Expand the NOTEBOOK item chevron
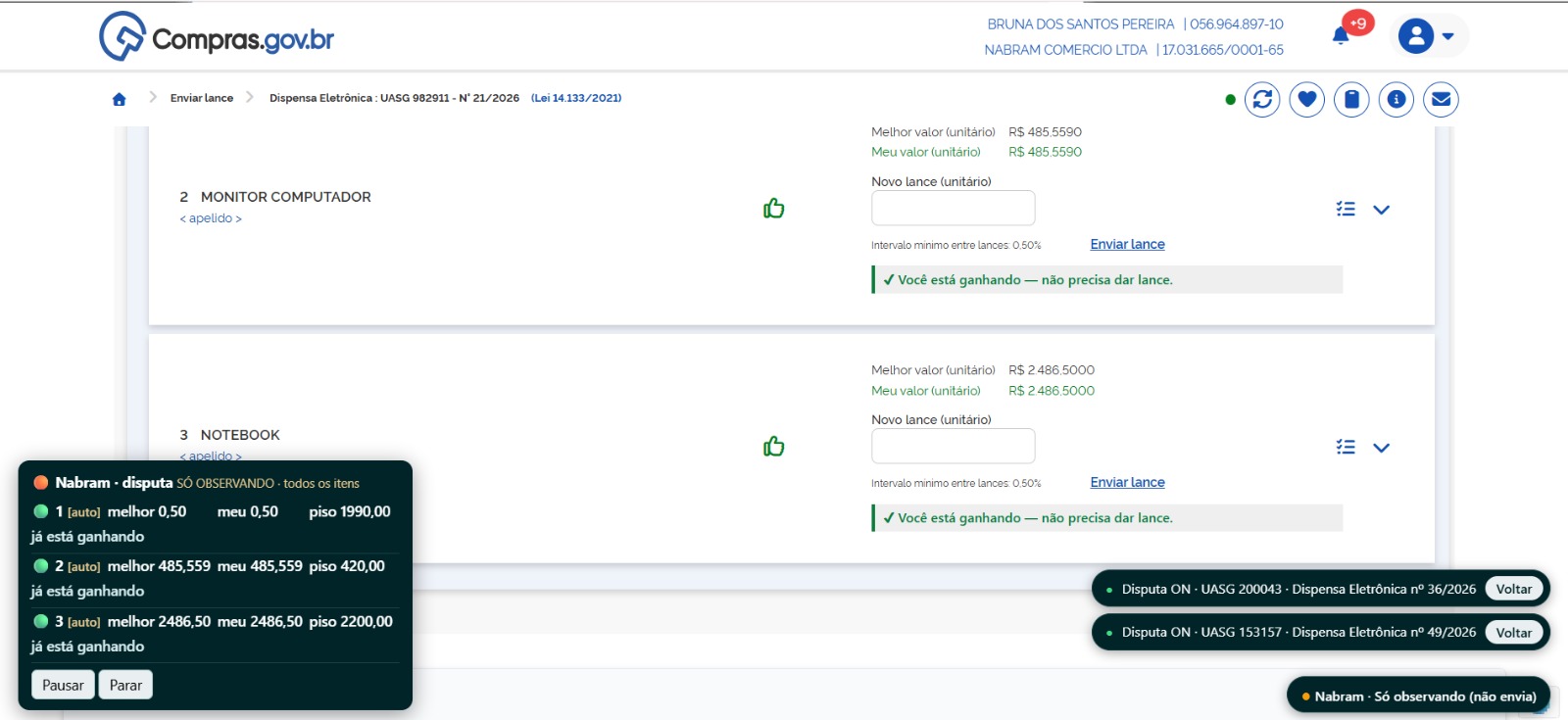The width and height of the screenshot is (1568, 720). coord(1382,448)
